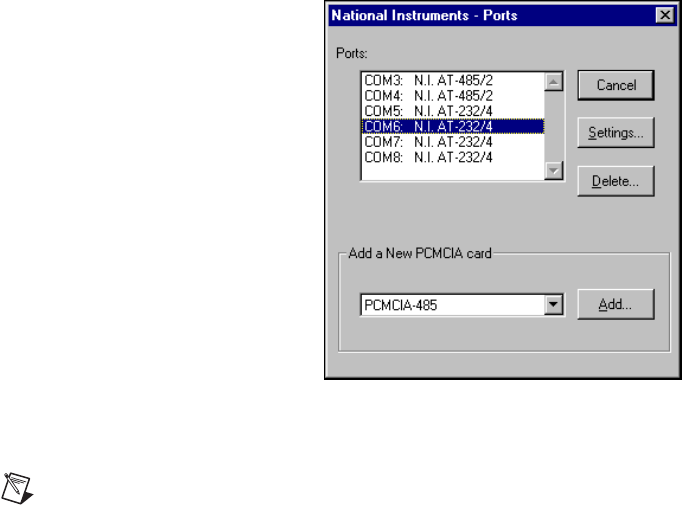
Task: Select COM7: N.I. AT-232/4 in list
Action: tap(453, 142)
